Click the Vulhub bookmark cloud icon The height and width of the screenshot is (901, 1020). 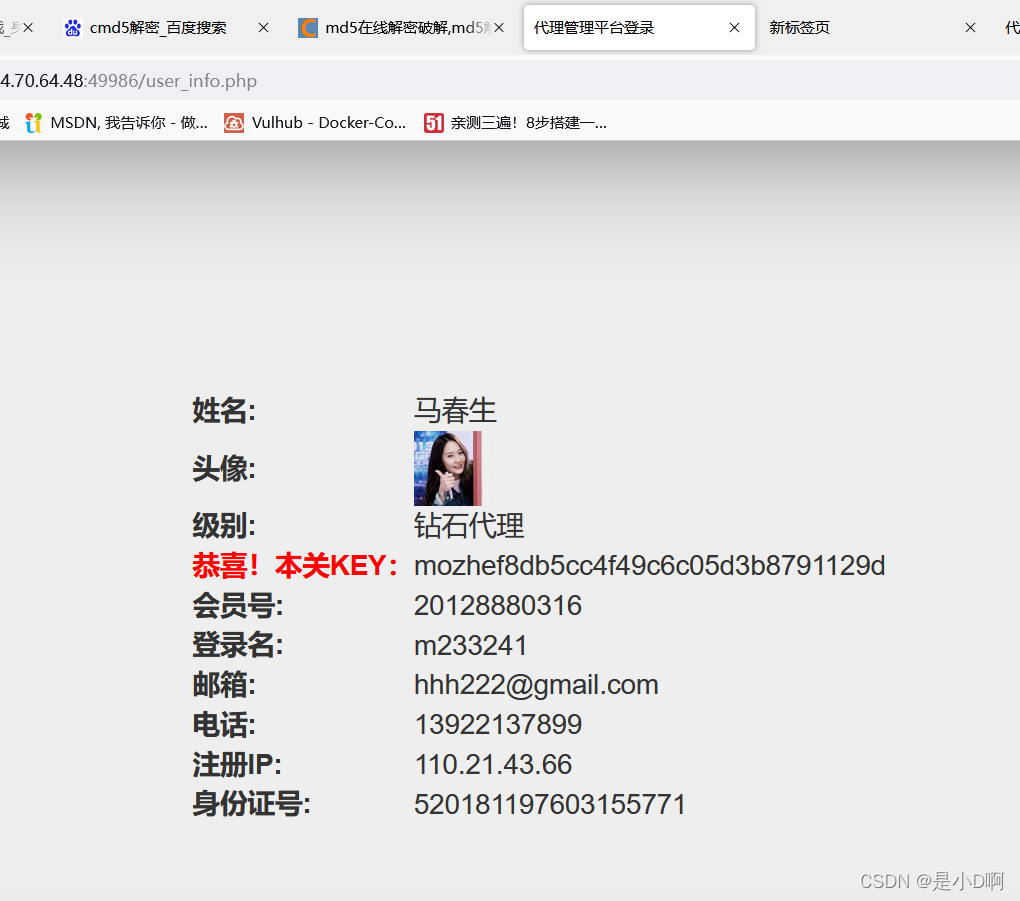pos(234,122)
